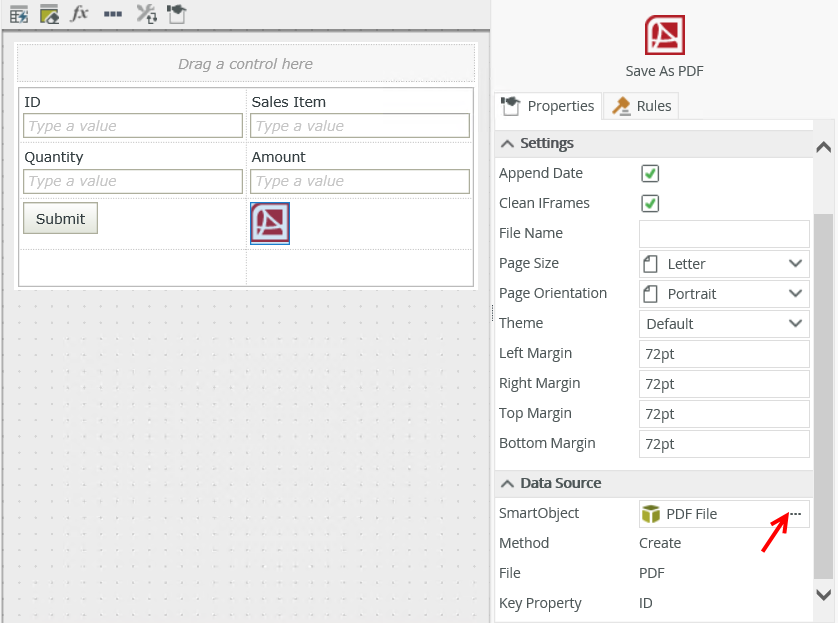Click the PDF File SmartObject cube icon
The width and height of the screenshot is (838, 623).
coord(650,514)
